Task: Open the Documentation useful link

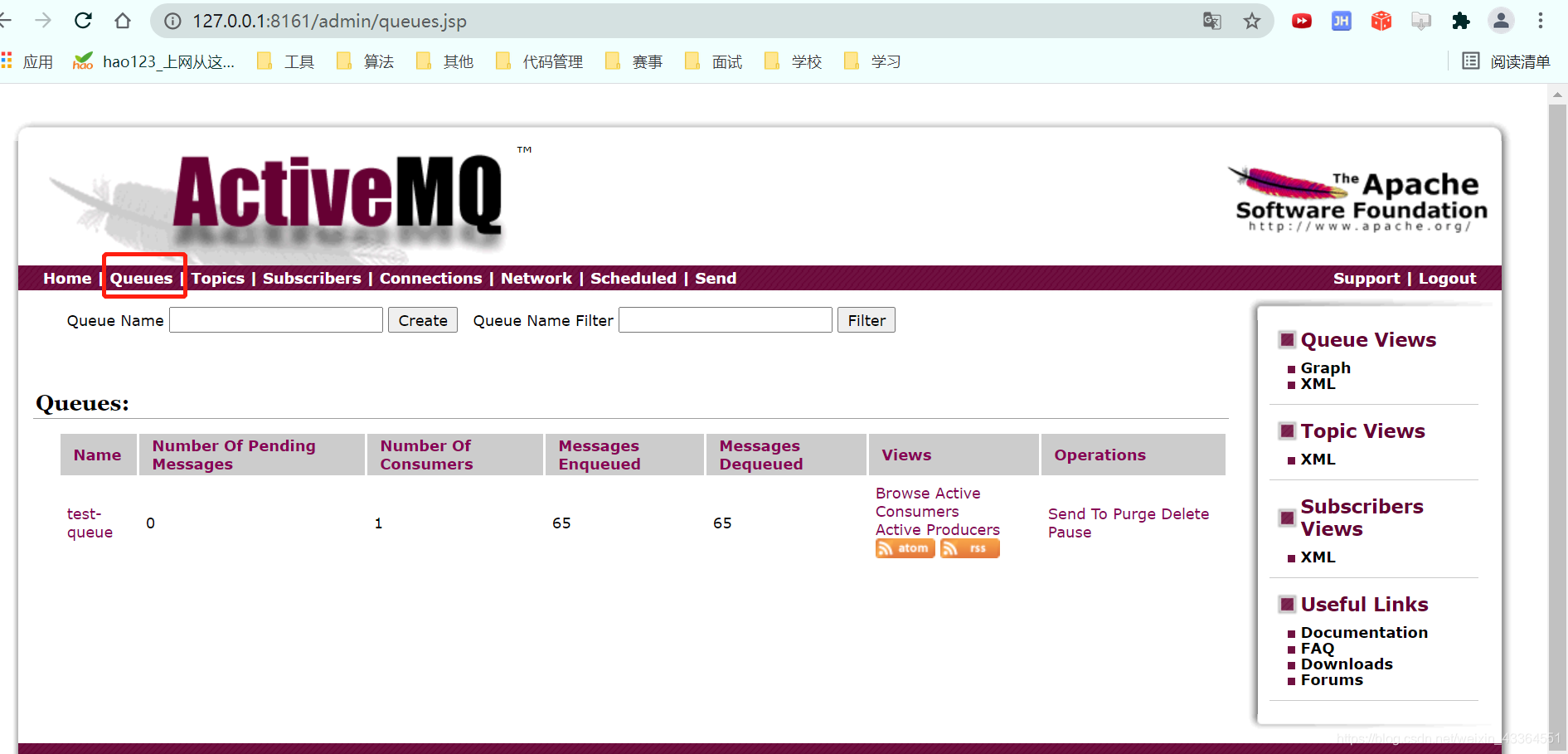Action: coord(1364,633)
